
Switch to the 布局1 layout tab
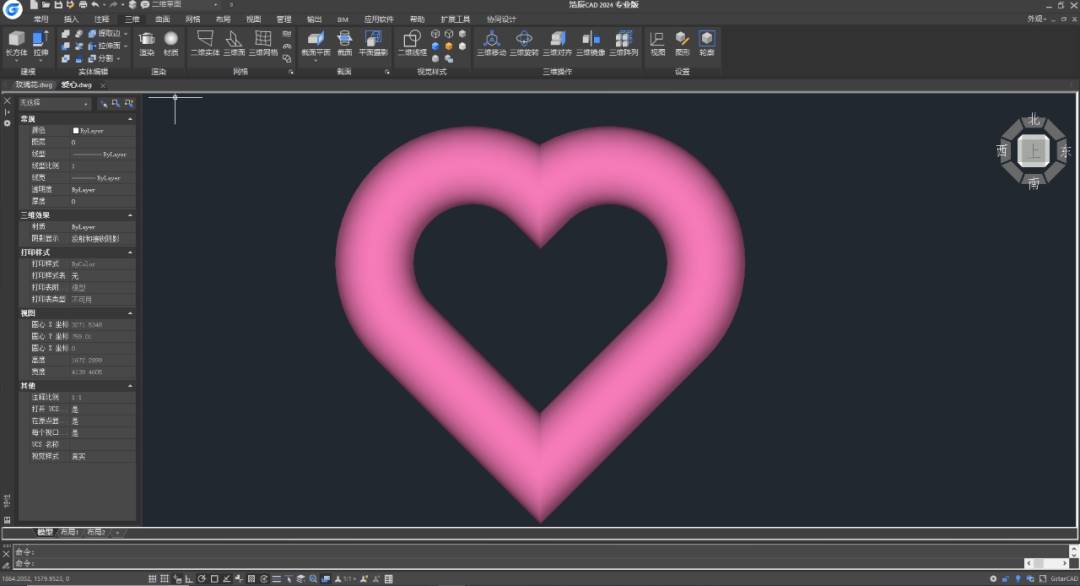click(69, 532)
